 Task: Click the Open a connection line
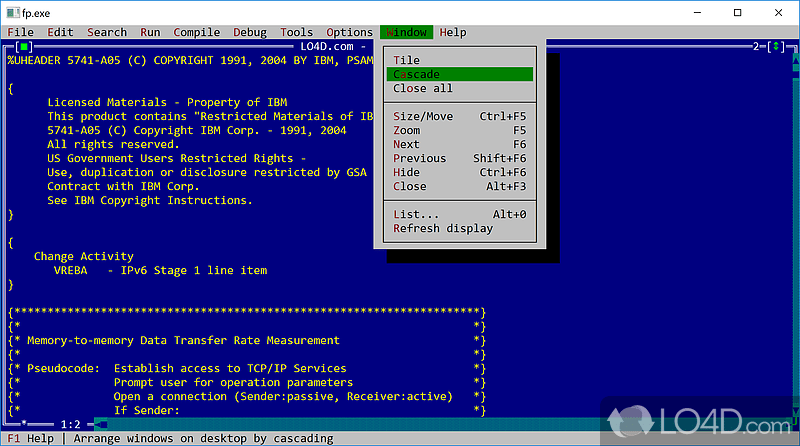(x=283, y=397)
